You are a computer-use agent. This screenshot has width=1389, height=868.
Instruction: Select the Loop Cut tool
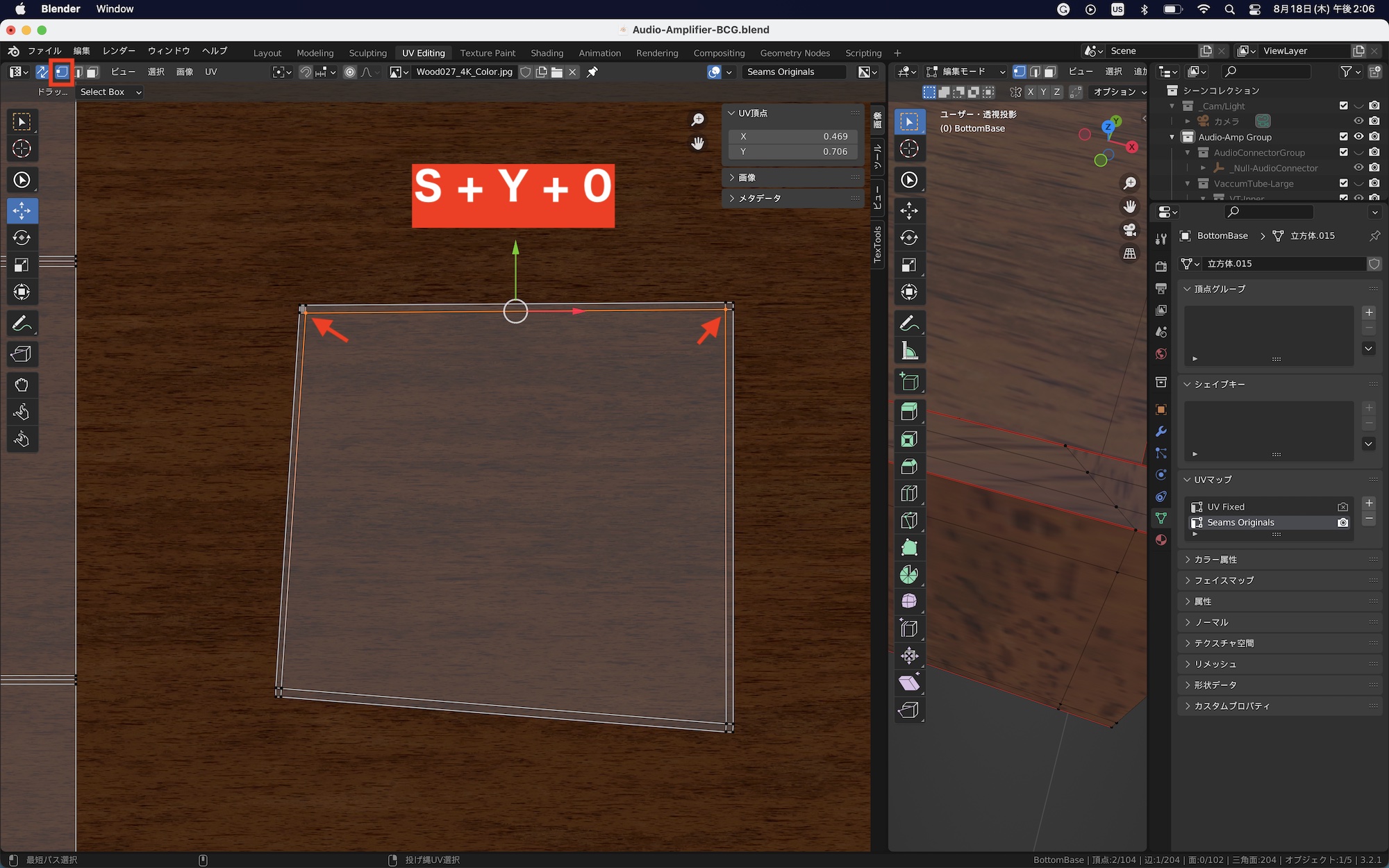909,494
